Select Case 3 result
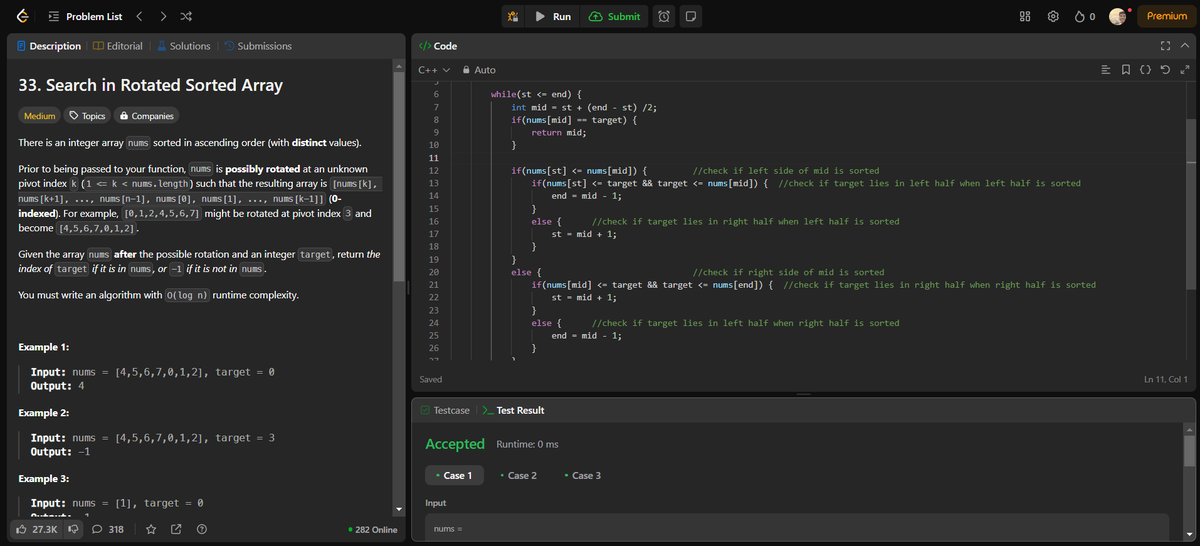Image resolution: width=1200 pixels, height=546 pixels. point(583,475)
